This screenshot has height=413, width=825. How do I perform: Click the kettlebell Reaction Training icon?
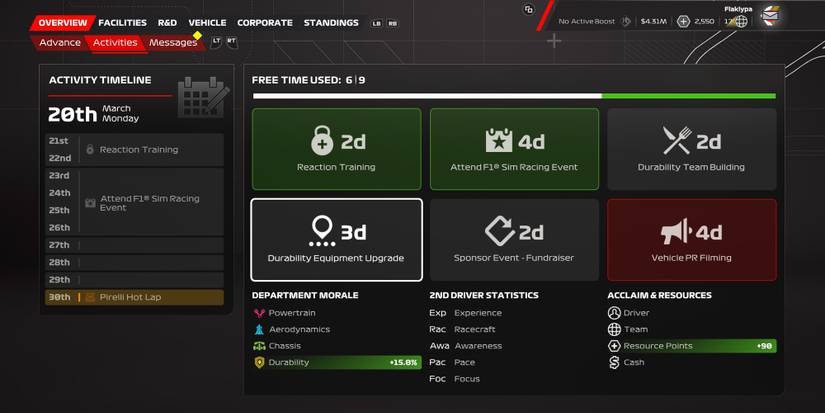click(322, 140)
